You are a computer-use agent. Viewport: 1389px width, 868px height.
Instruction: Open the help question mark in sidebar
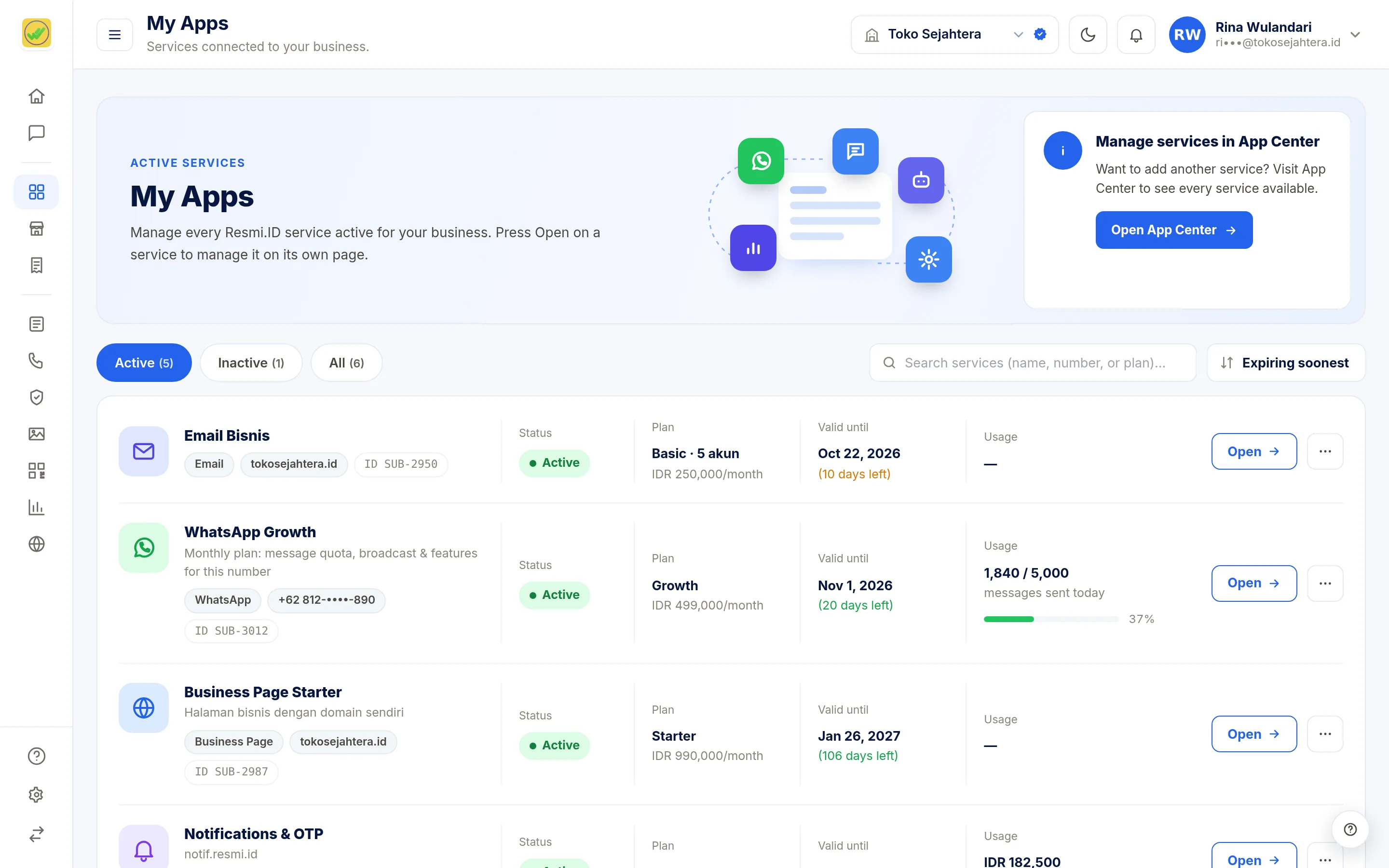(36, 756)
